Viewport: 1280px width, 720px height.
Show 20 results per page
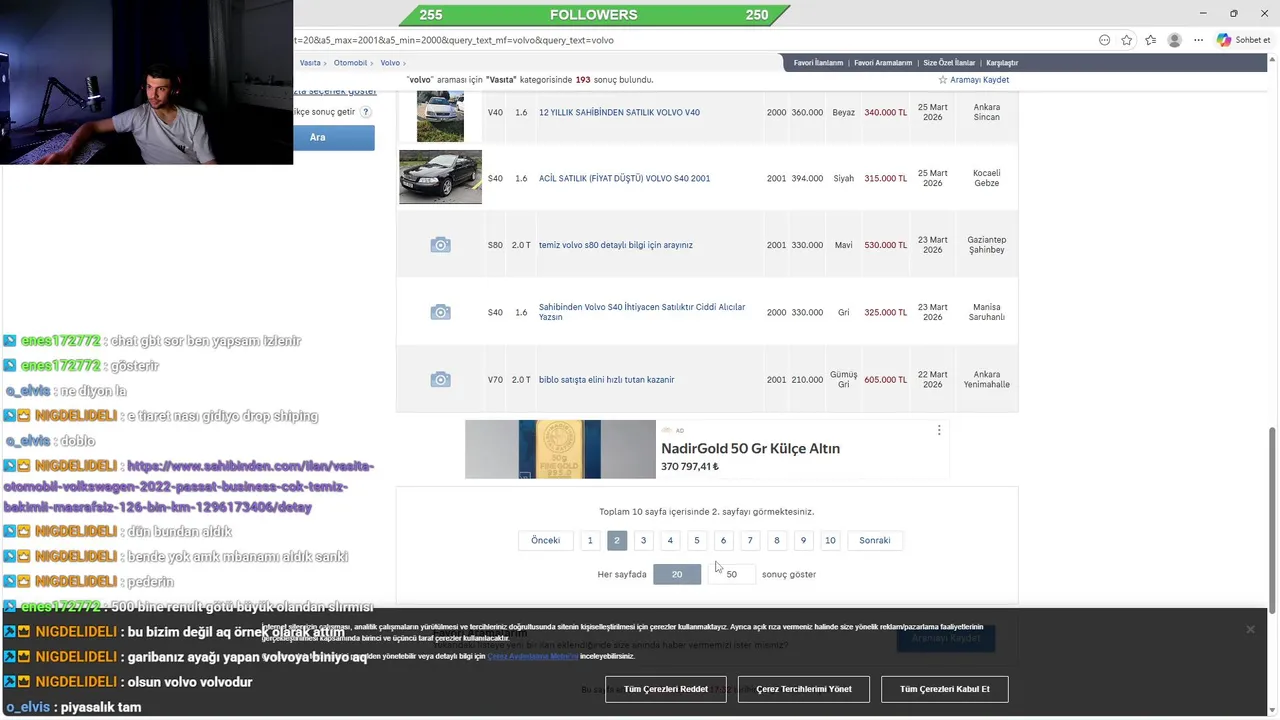pos(677,574)
